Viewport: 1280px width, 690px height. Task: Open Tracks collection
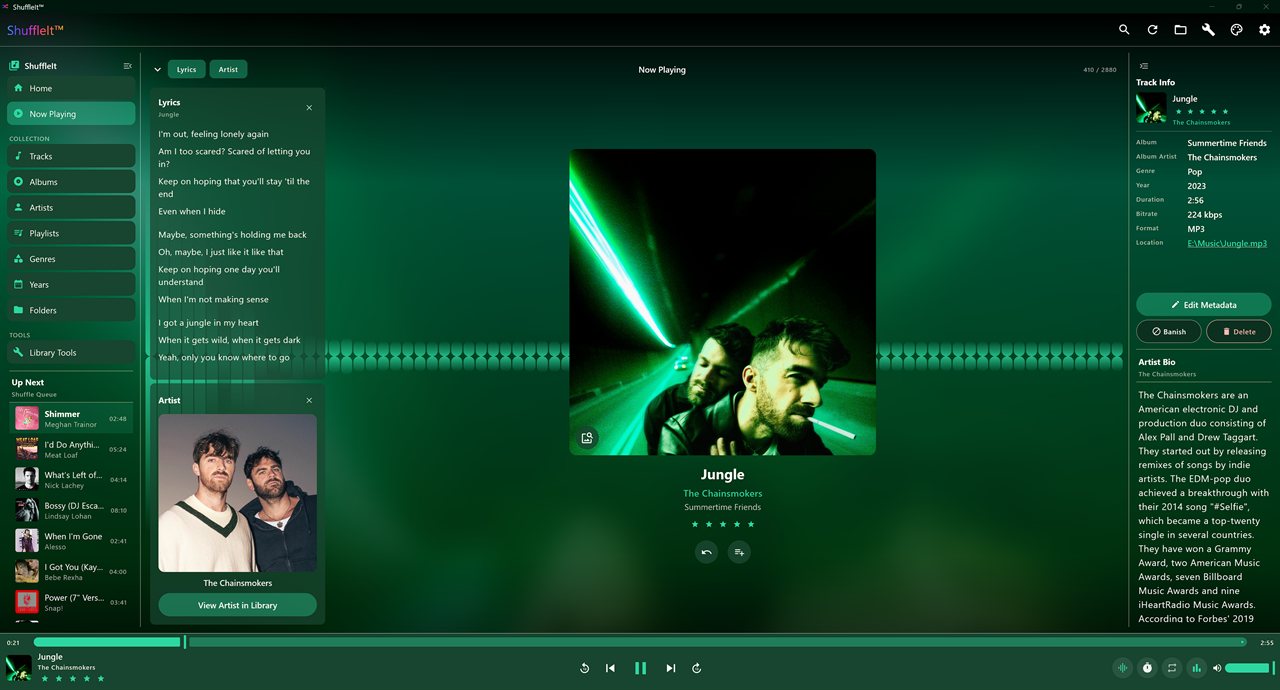(x=71, y=156)
